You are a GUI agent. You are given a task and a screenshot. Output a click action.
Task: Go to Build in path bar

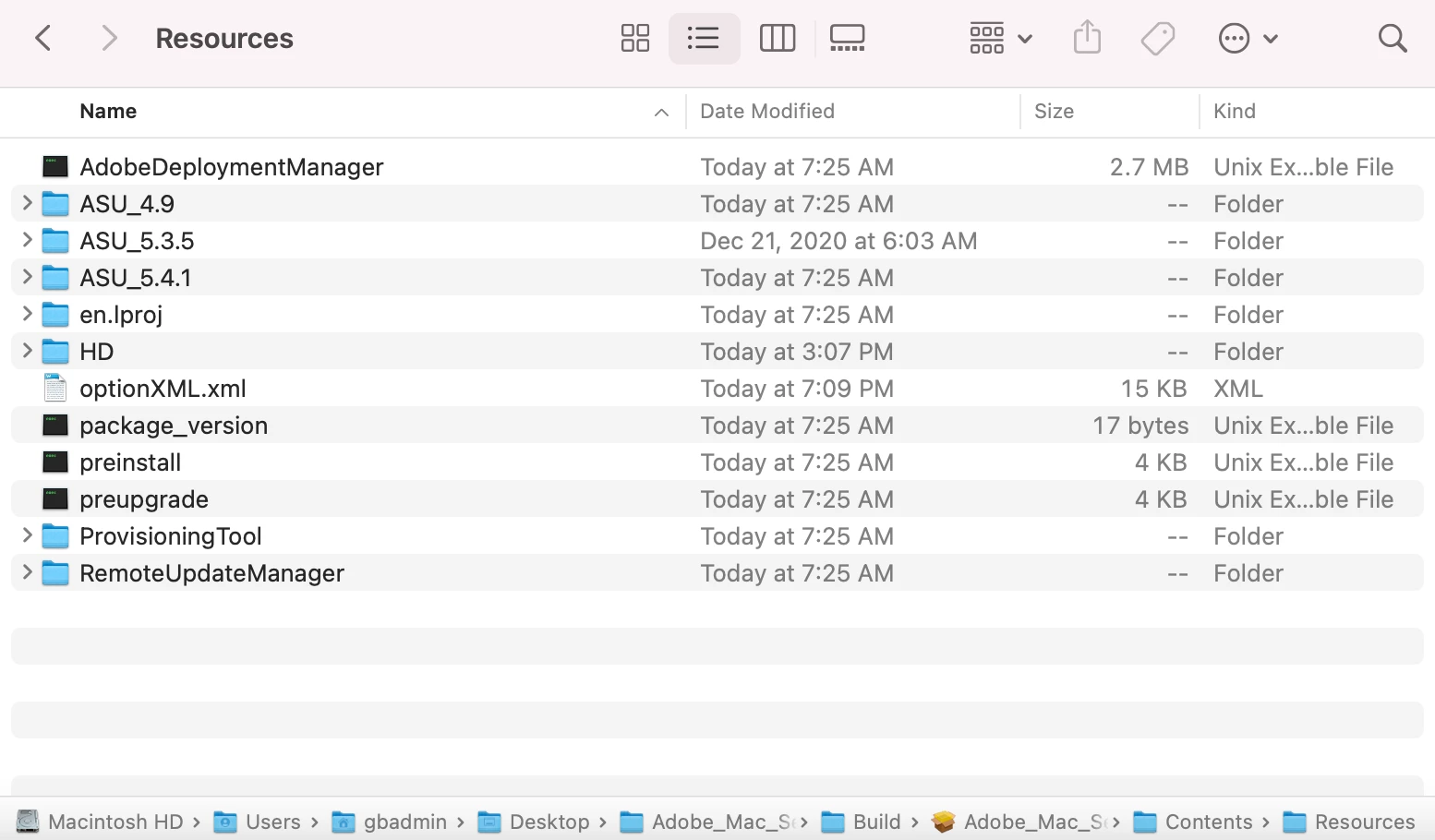[861, 822]
